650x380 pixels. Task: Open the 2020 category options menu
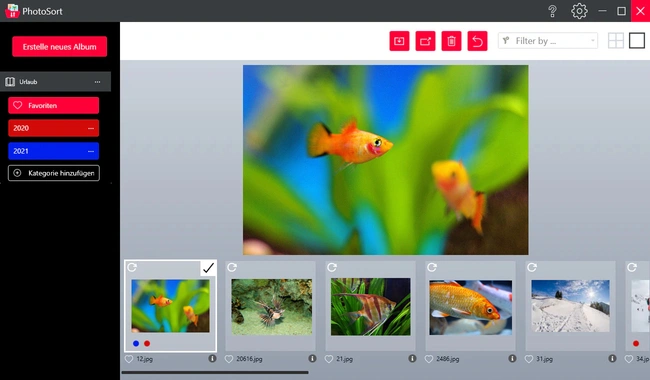[x=91, y=128]
